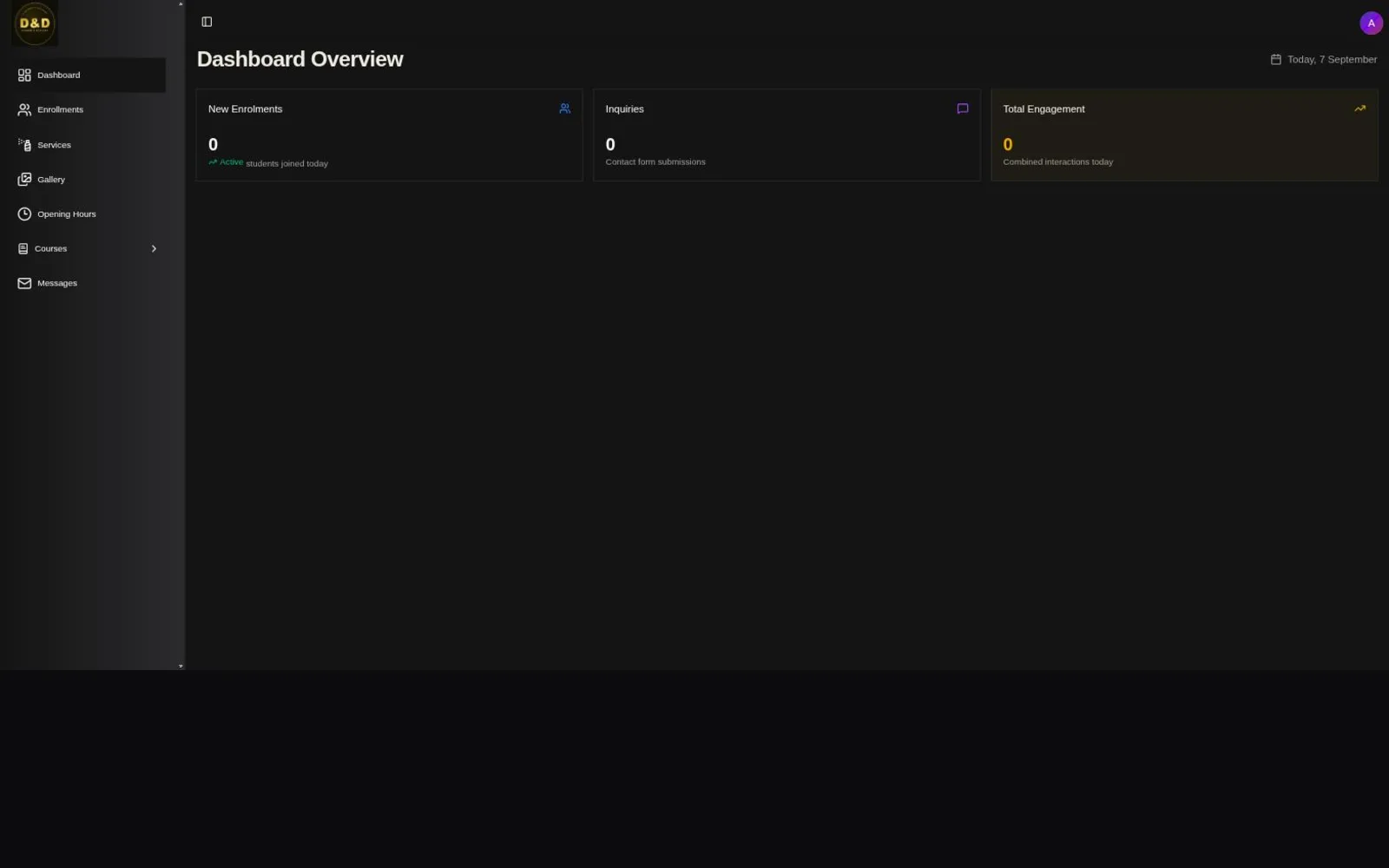Click the Opening Hours clock icon

pos(24,214)
